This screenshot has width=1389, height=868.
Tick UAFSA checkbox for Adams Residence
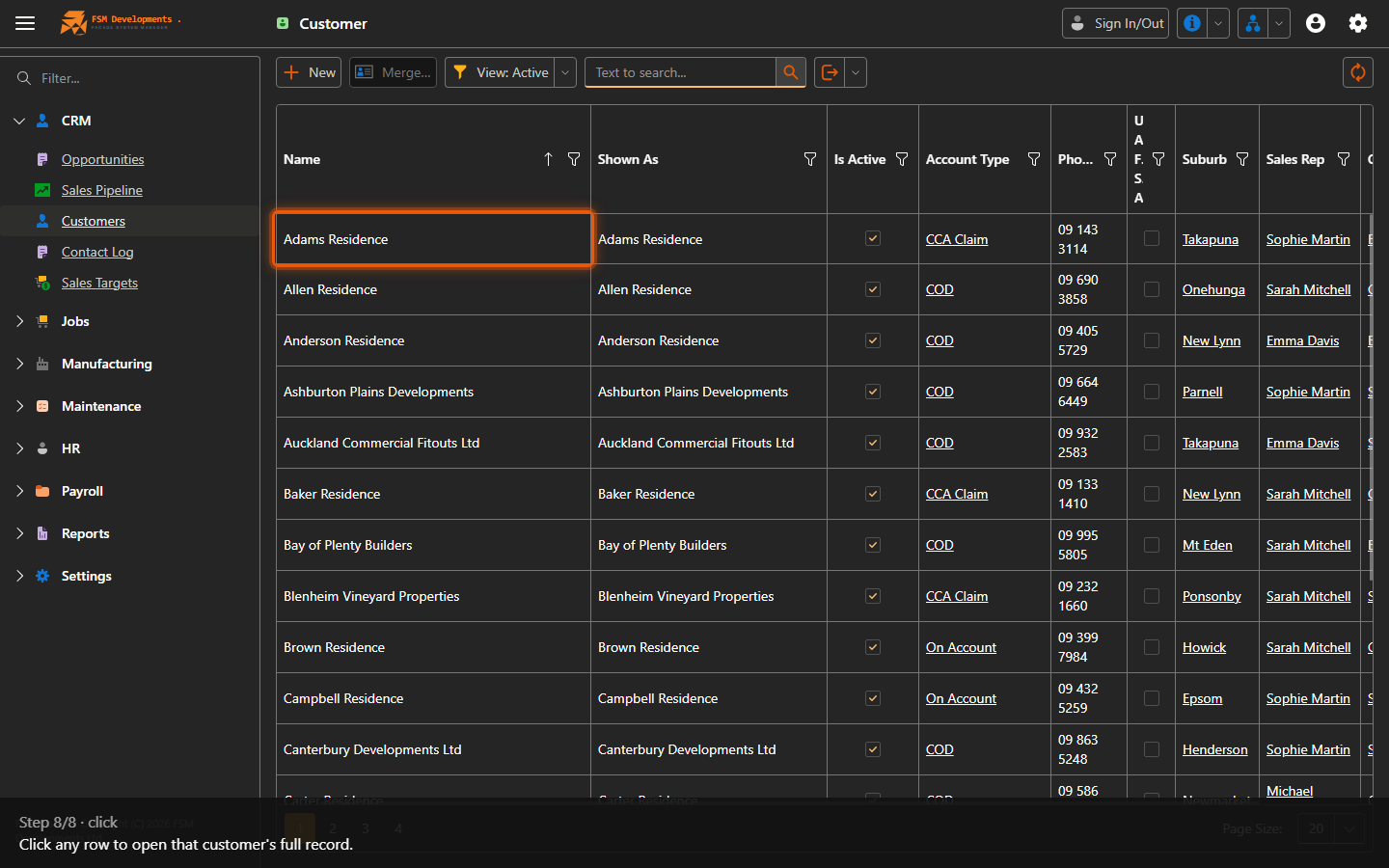[1152, 238]
